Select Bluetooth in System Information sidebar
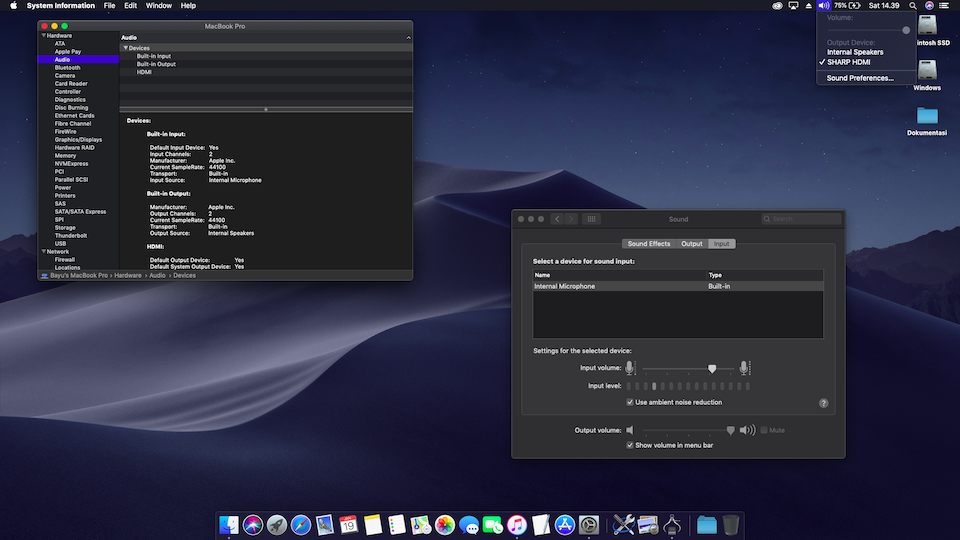The image size is (960, 540). 67,67
